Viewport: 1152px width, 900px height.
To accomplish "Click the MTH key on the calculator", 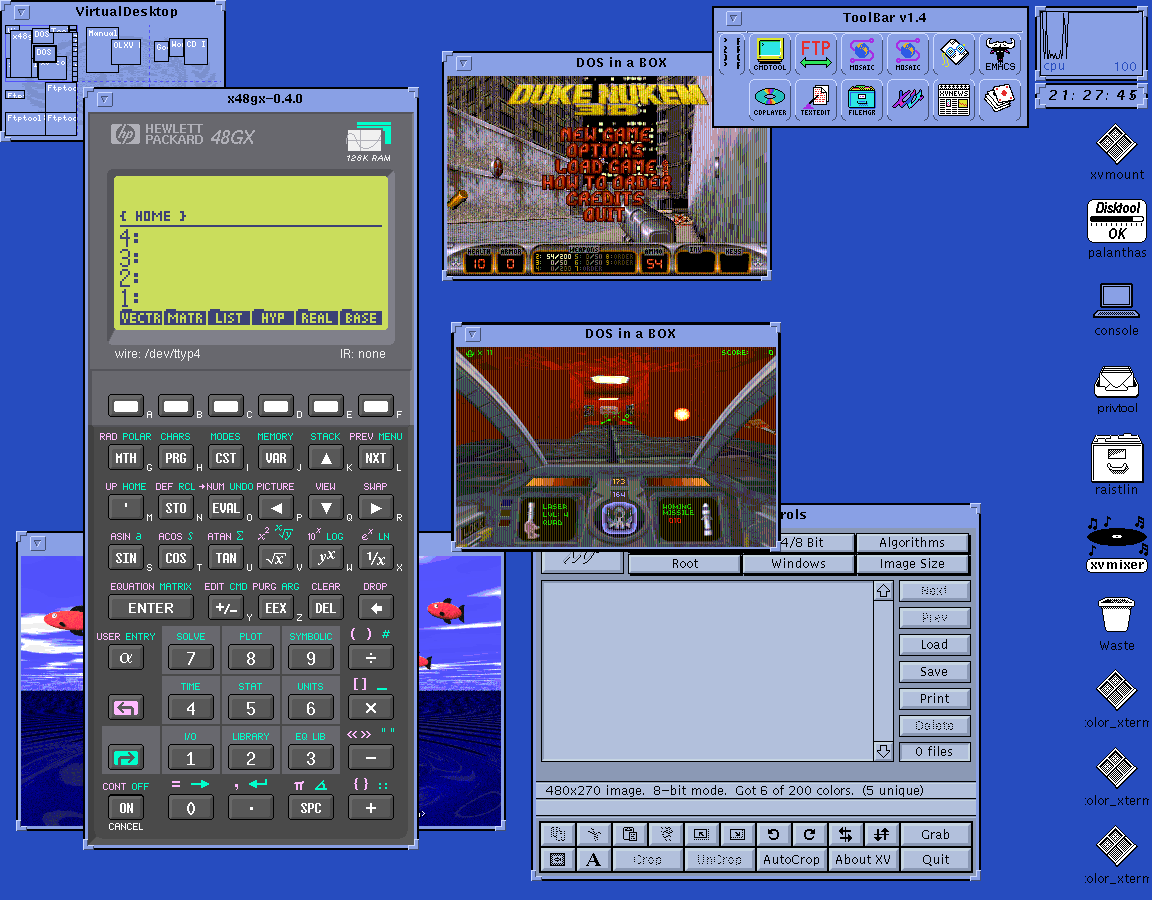I will (126, 458).
